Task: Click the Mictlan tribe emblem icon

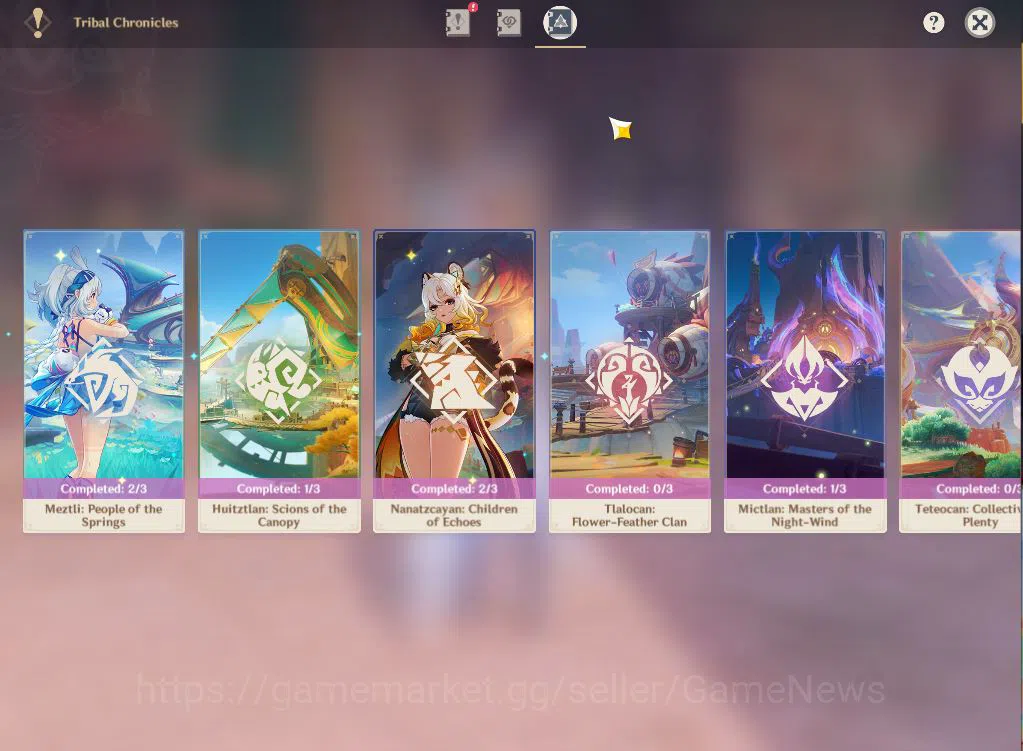Action: (x=804, y=378)
